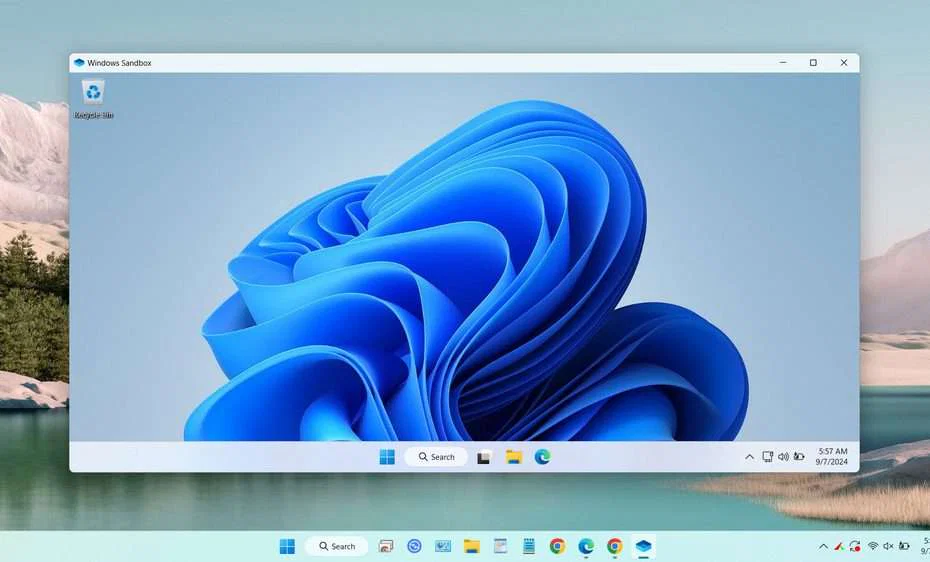Open Task View in the Sandbox taskbar

[484, 457]
